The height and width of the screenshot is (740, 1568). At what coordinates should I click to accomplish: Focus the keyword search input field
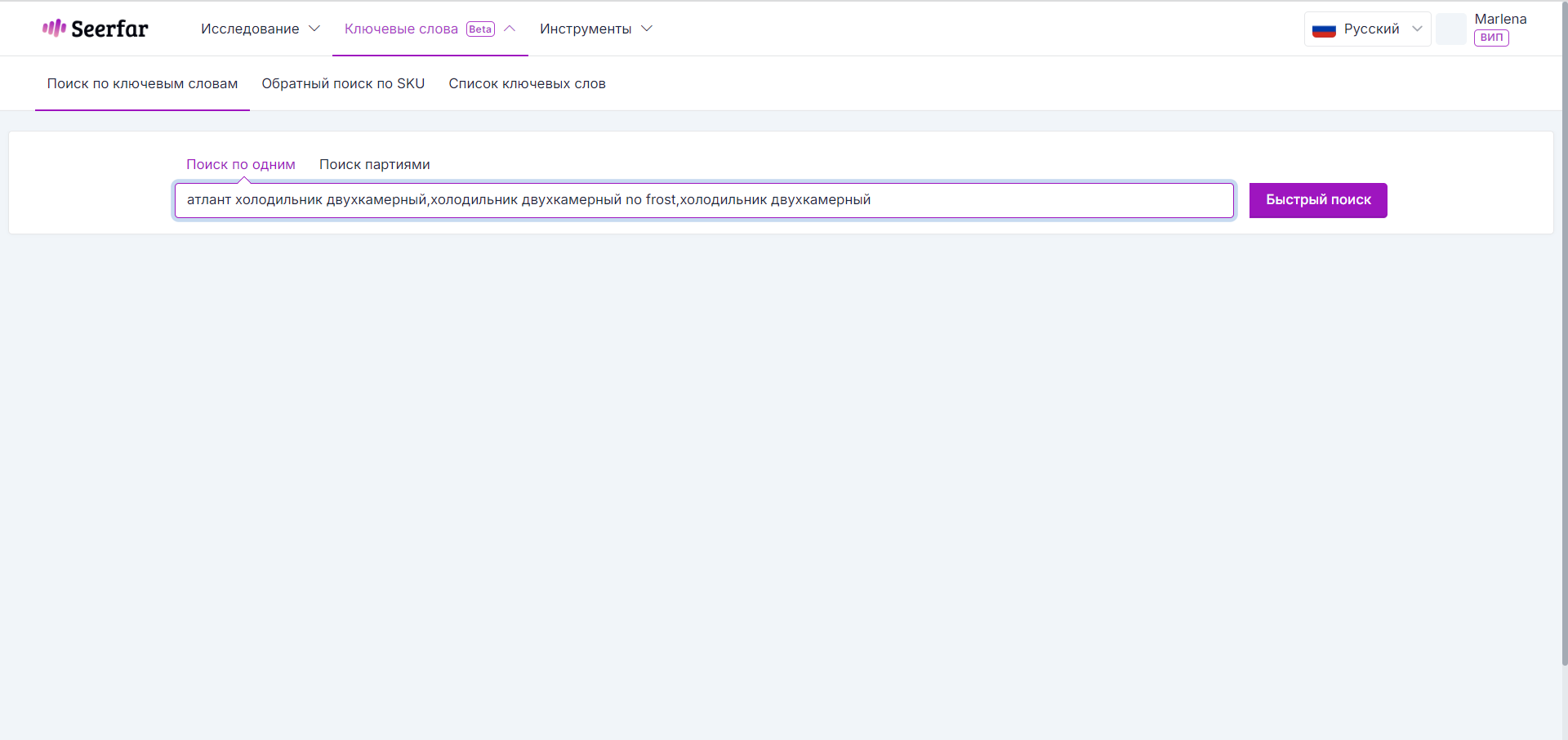[704, 200]
